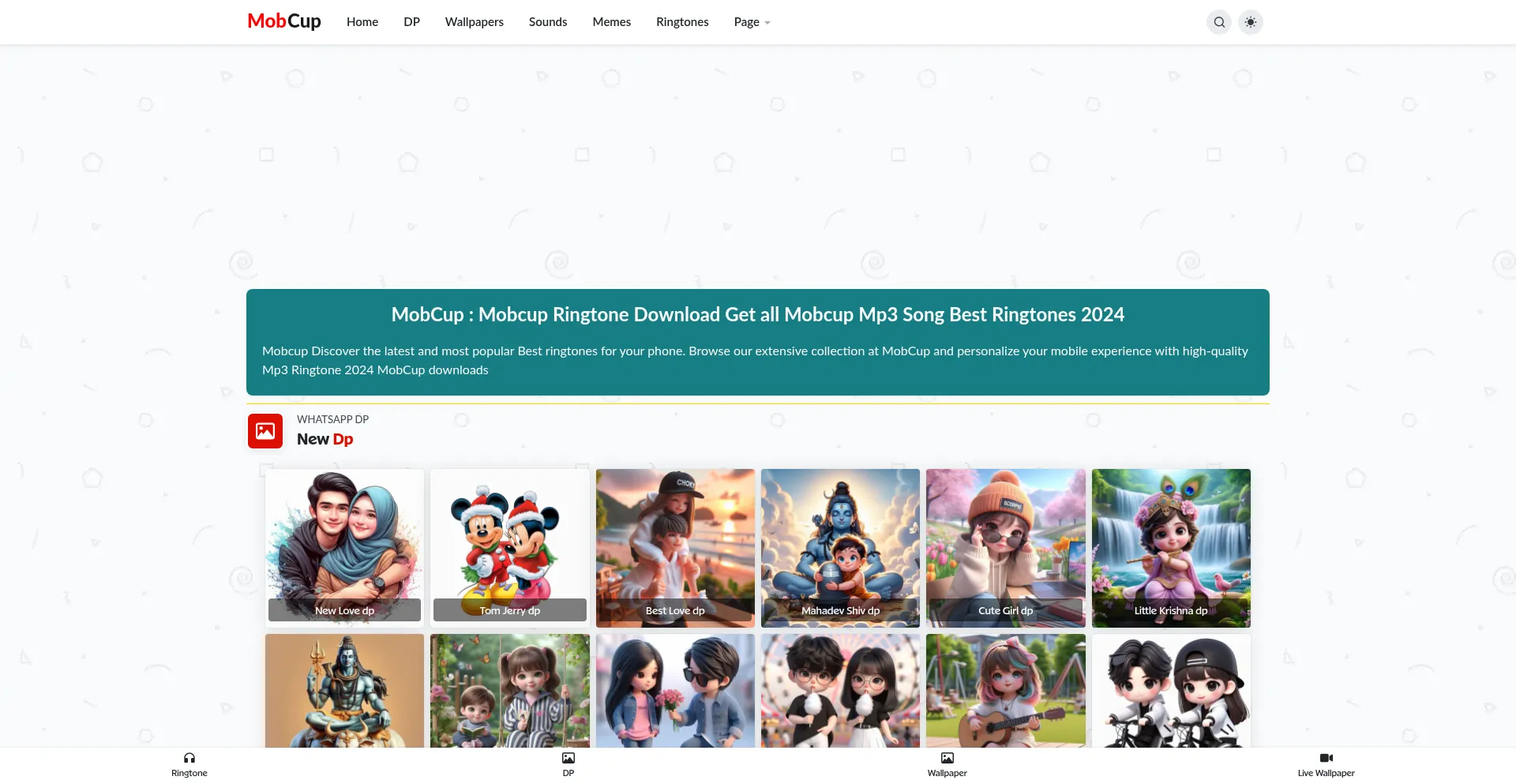Viewport: 1516px width, 784px height.
Task: Open the DP menu item in header
Action: coord(411,22)
